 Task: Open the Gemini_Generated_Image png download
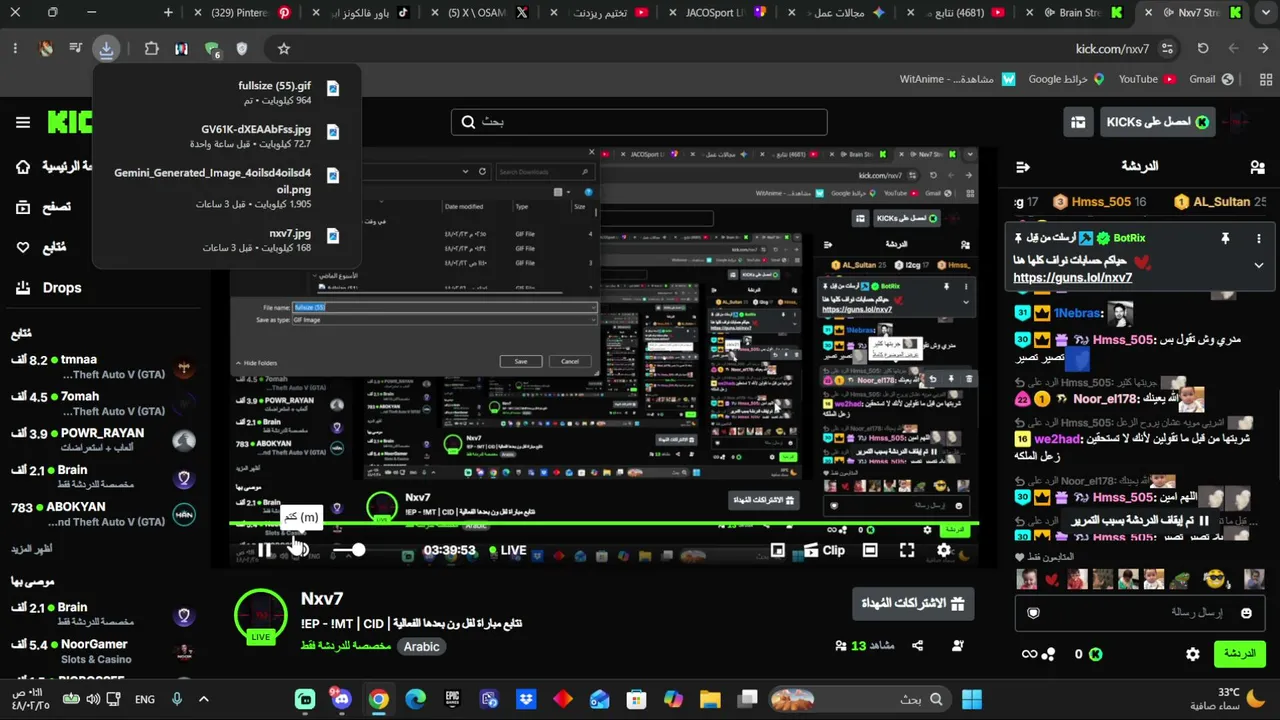(x=225, y=188)
